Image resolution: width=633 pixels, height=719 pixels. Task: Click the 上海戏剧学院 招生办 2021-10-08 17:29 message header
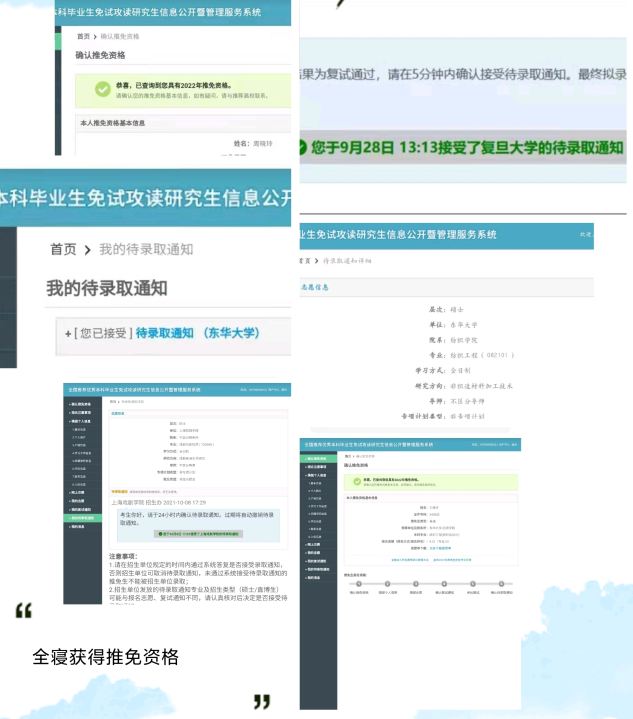click(x=159, y=503)
